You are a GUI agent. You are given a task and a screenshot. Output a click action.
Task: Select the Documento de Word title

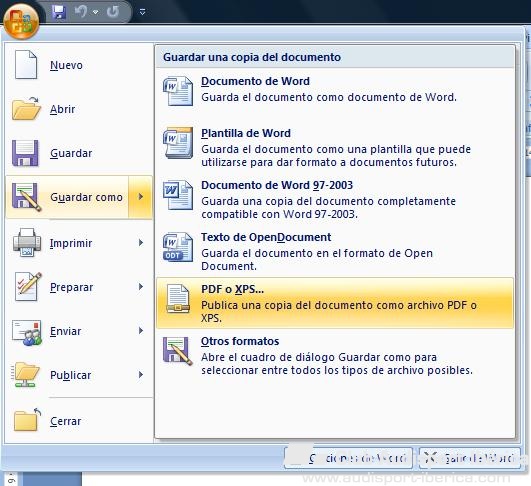[255, 81]
